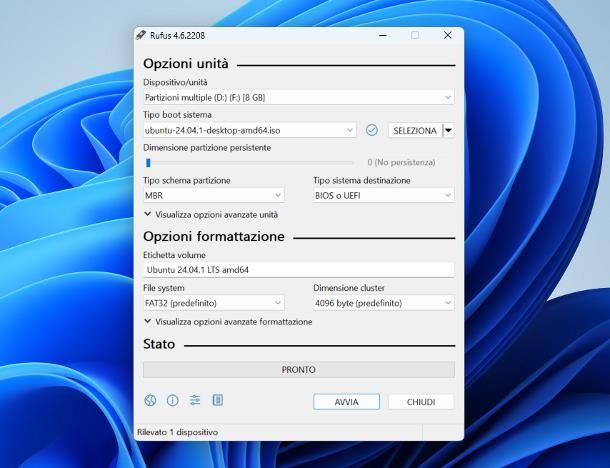This screenshot has width=610, height=468.
Task: Click persistent partition size slider handle
Action: pos(148,163)
